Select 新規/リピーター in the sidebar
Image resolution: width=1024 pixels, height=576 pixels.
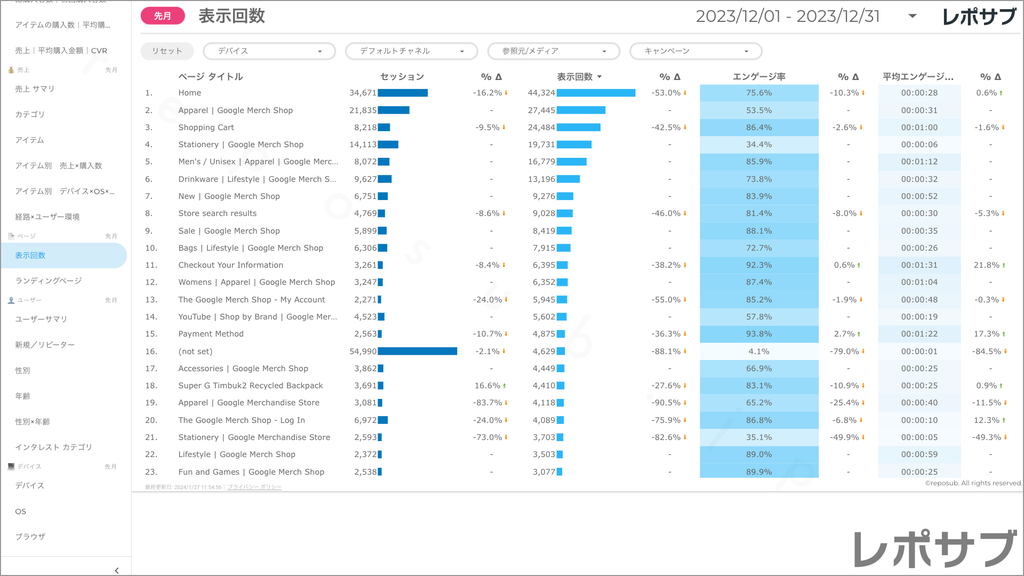[45, 344]
